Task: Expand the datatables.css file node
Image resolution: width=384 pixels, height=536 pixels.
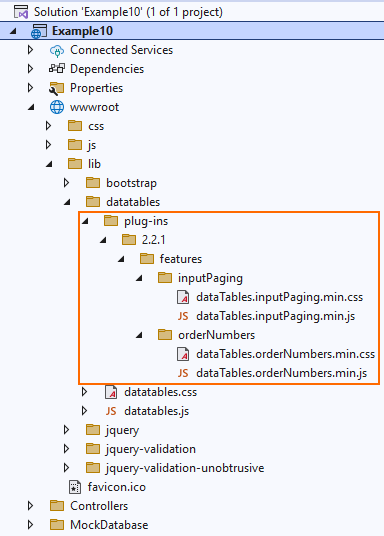Action: pyautogui.click(x=84, y=392)
